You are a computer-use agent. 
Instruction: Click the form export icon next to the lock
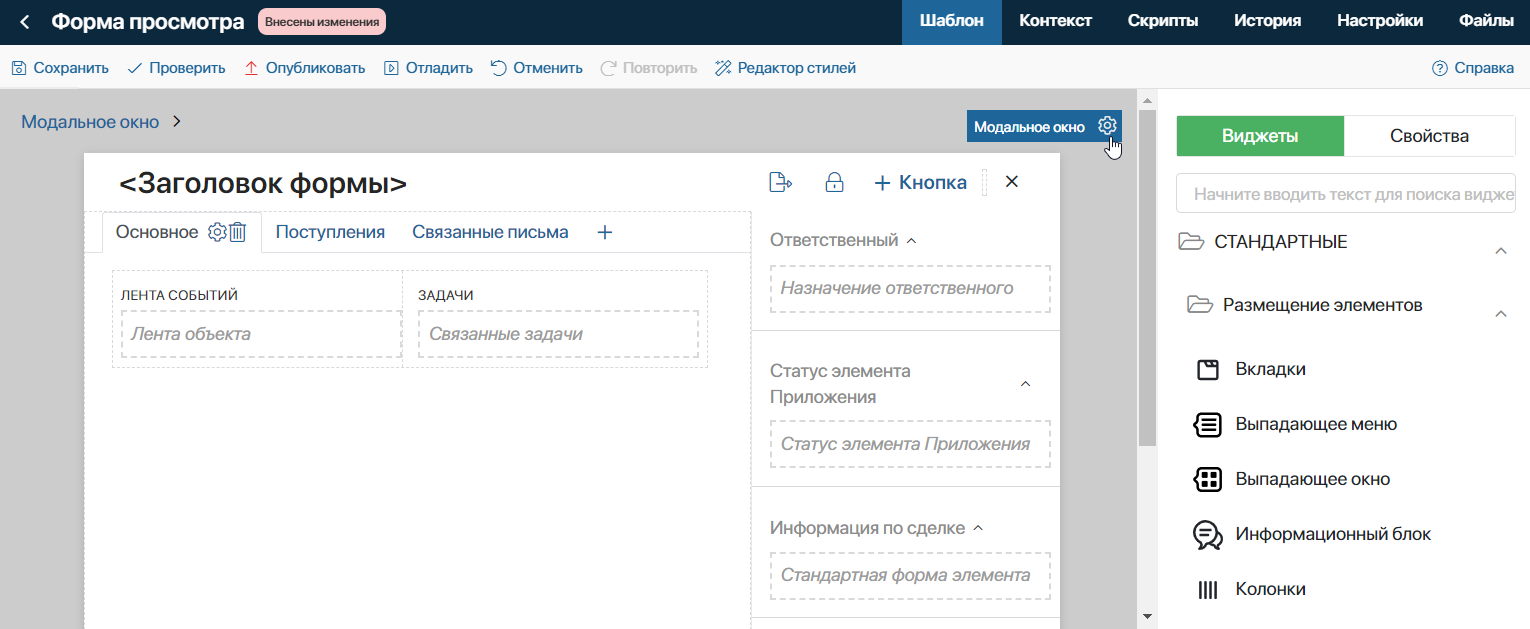780,182
